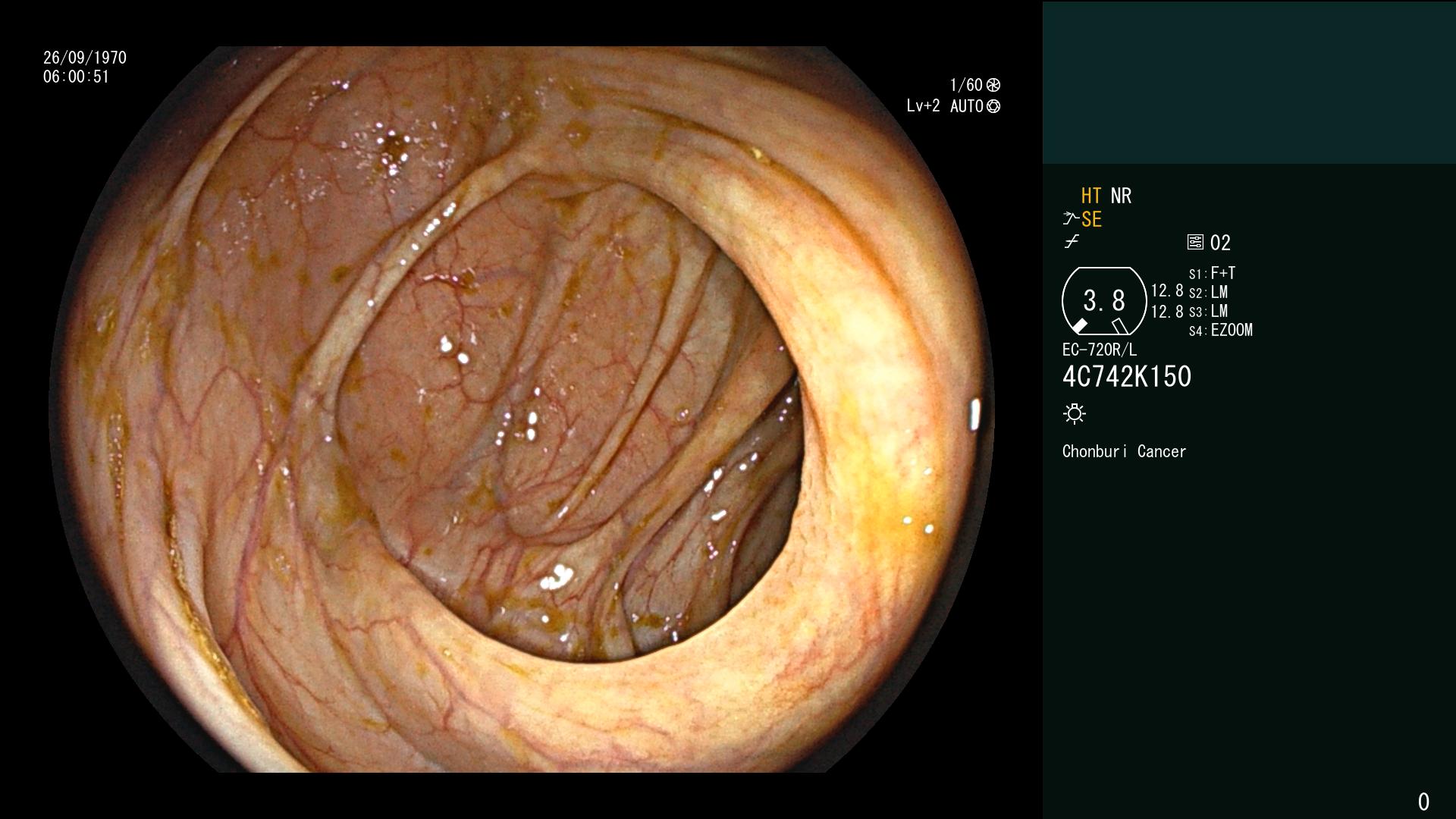This screenshot has width=1456, height=819.
Task: Select the orange SE label
Action: (x=1091, y=220)
